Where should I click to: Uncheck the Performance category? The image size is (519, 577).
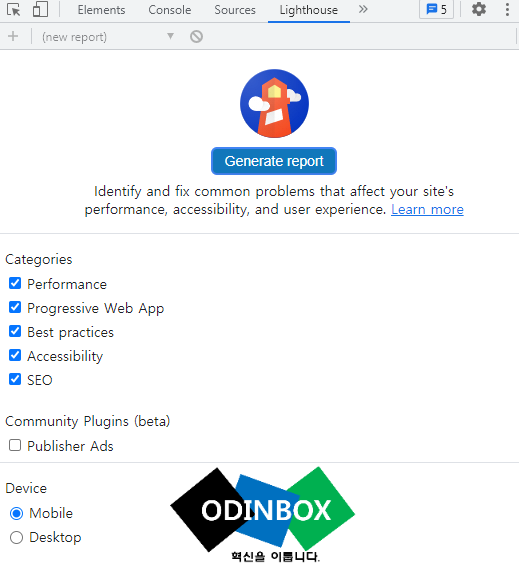15,283
